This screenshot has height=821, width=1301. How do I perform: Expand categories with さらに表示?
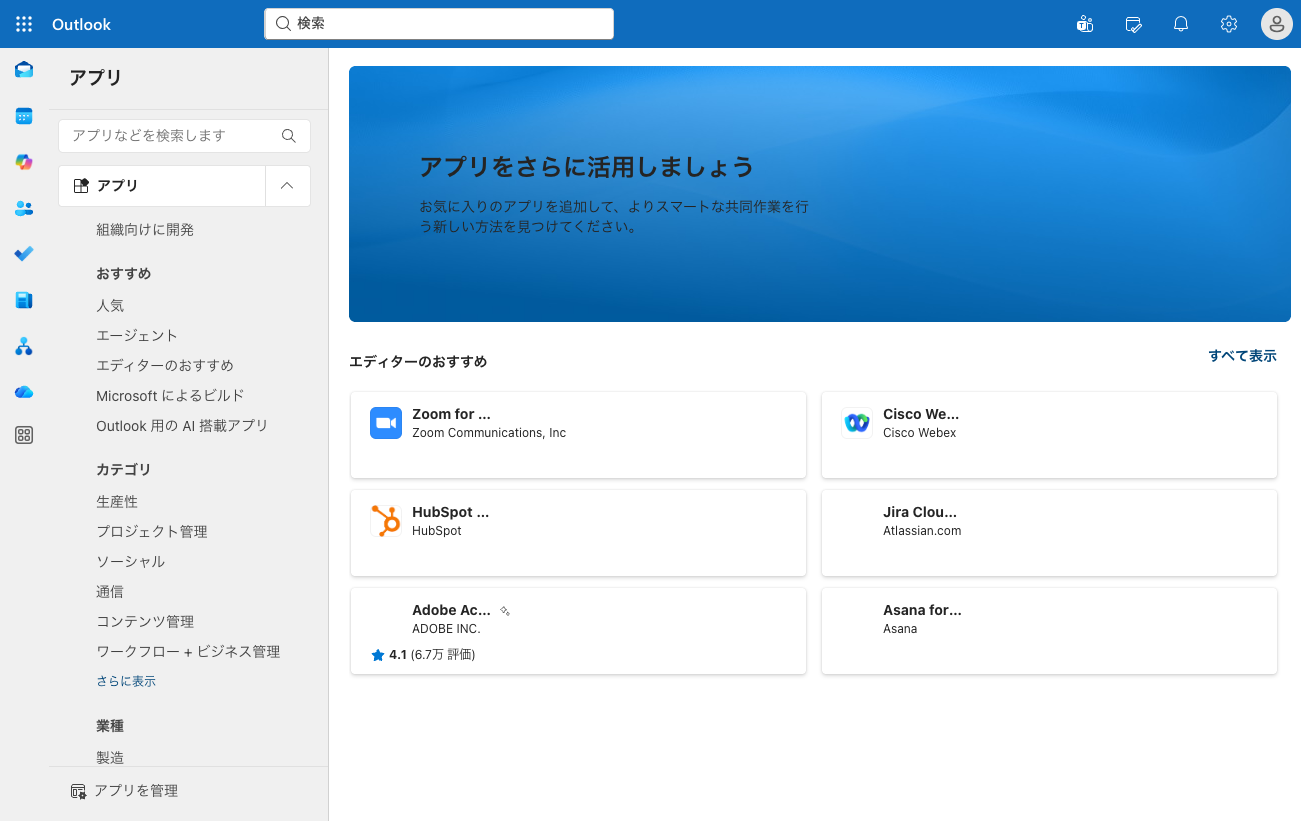(x=126, y=681)
